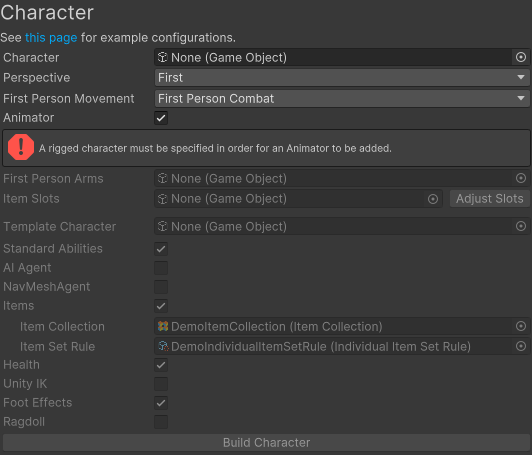Click the Perspective dropdown arrow
This screenshot has height=455, width=532.
point(521,78)
